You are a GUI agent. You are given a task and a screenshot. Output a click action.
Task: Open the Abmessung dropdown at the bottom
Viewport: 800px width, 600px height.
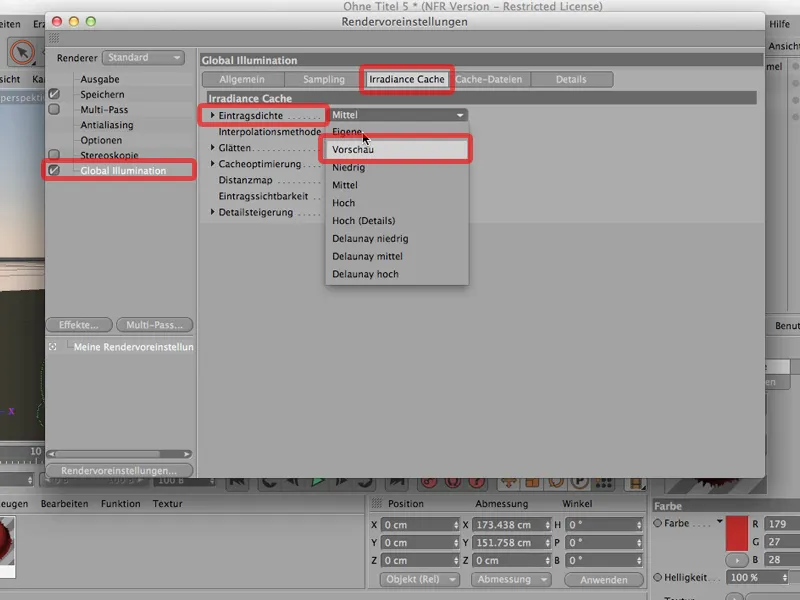click(x=513, y=579)
